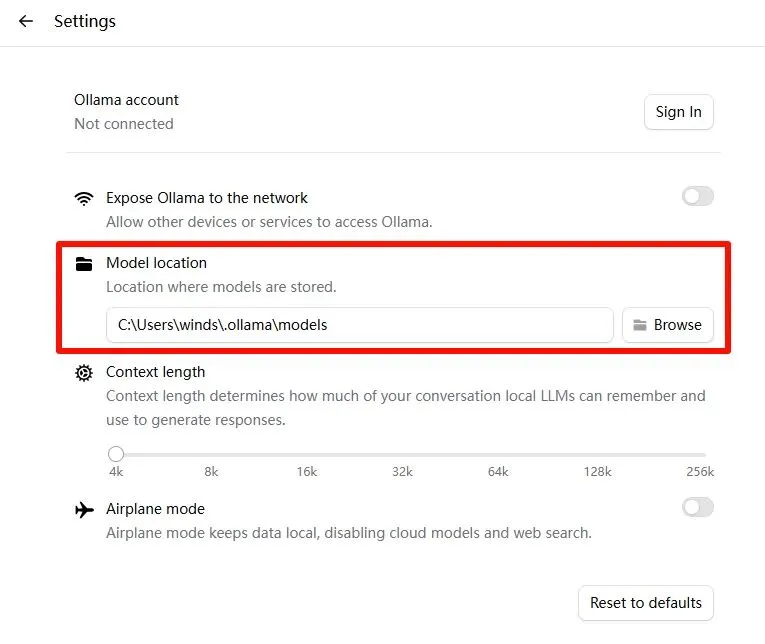Screen dimensions: 765x644
Task: Click the Ollama account label
Action: 126,100
